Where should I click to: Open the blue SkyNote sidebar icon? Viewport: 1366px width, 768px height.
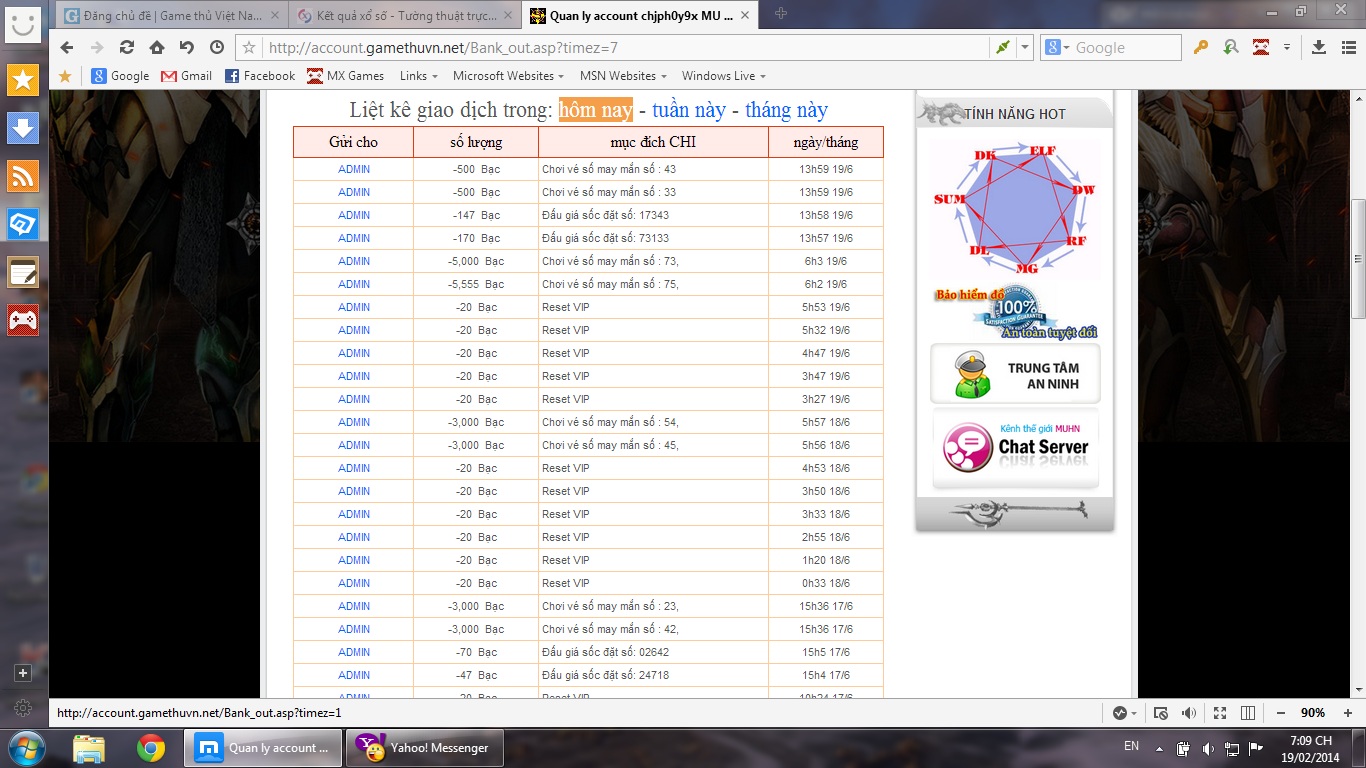pos(23,224)
